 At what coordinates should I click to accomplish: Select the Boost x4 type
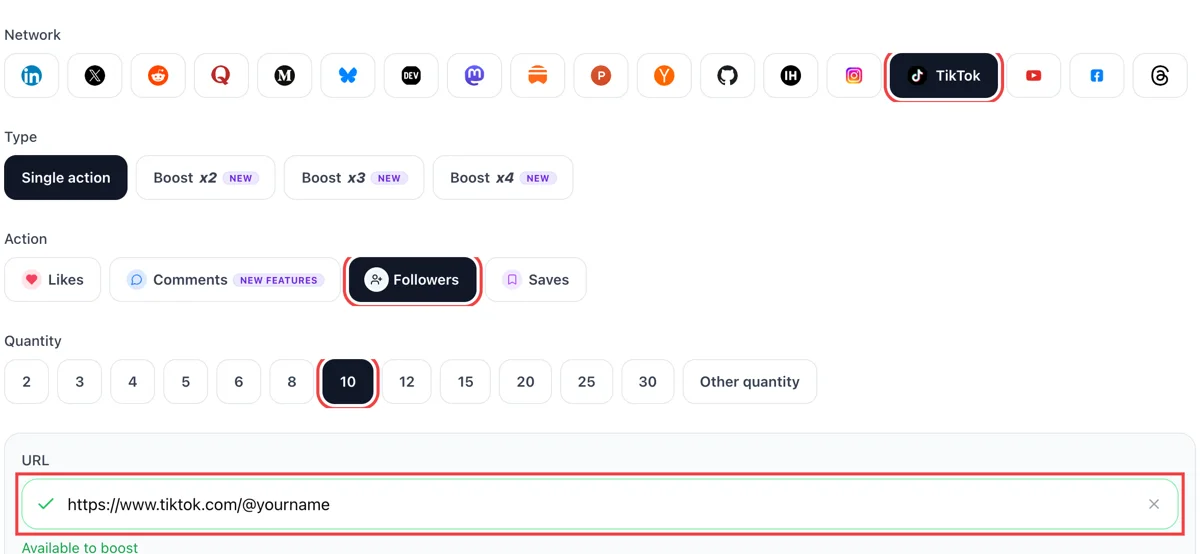(x=503, y=178)
